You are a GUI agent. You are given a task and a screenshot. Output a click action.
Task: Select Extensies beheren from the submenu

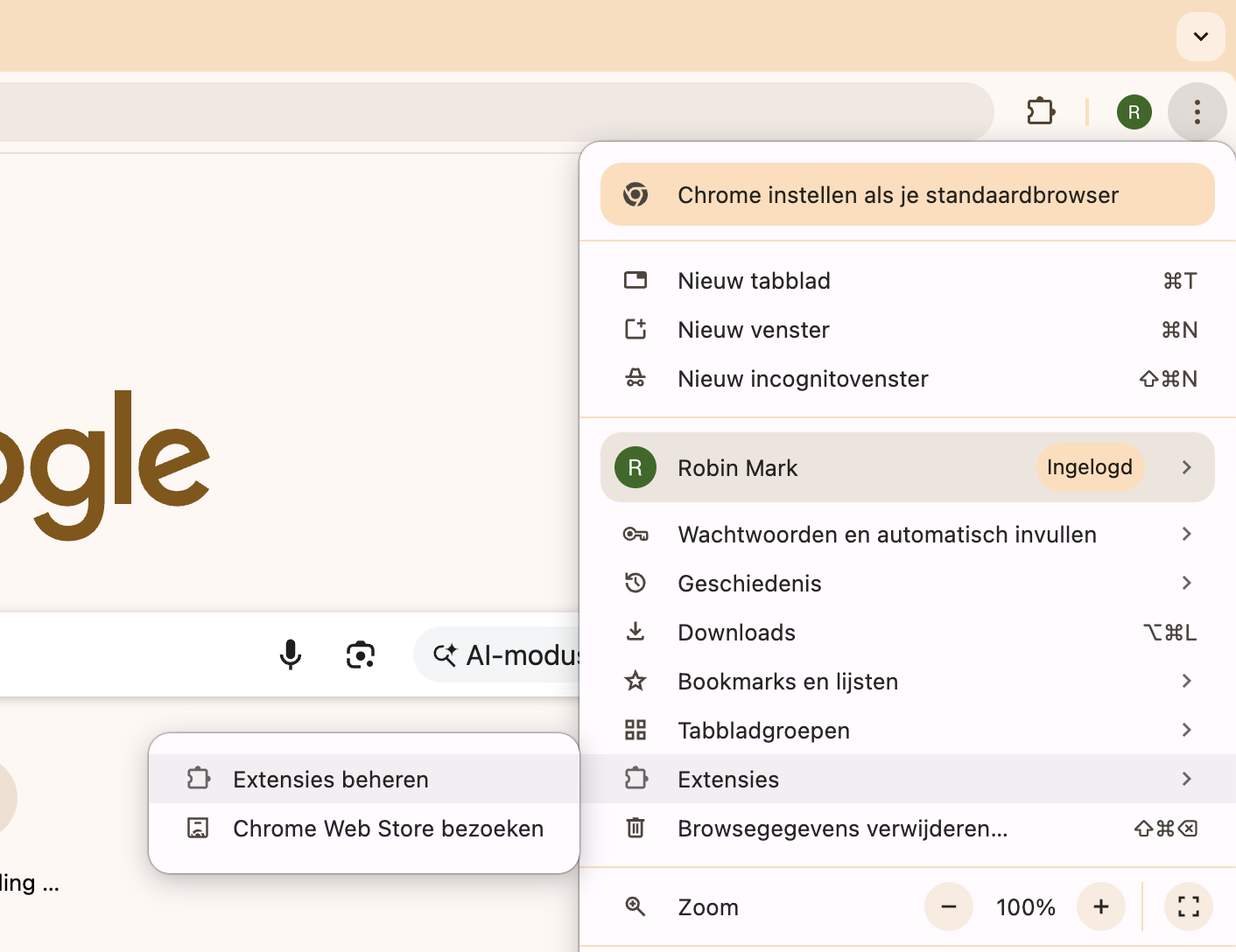pos(330,779)
